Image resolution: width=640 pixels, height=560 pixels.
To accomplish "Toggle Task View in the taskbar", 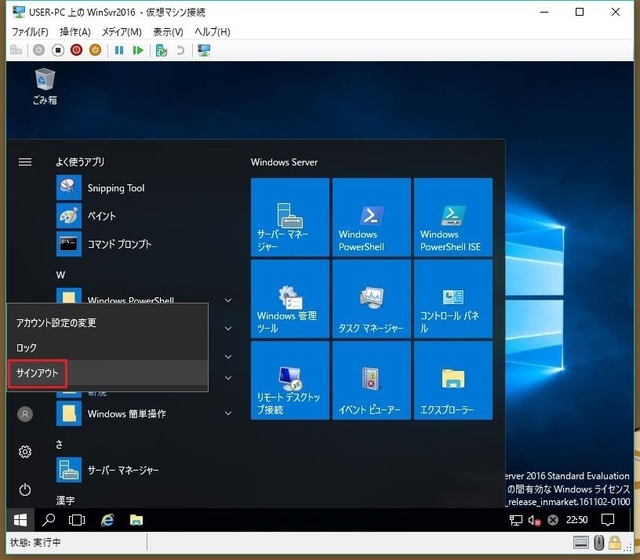I will click(x=77, y=520).
